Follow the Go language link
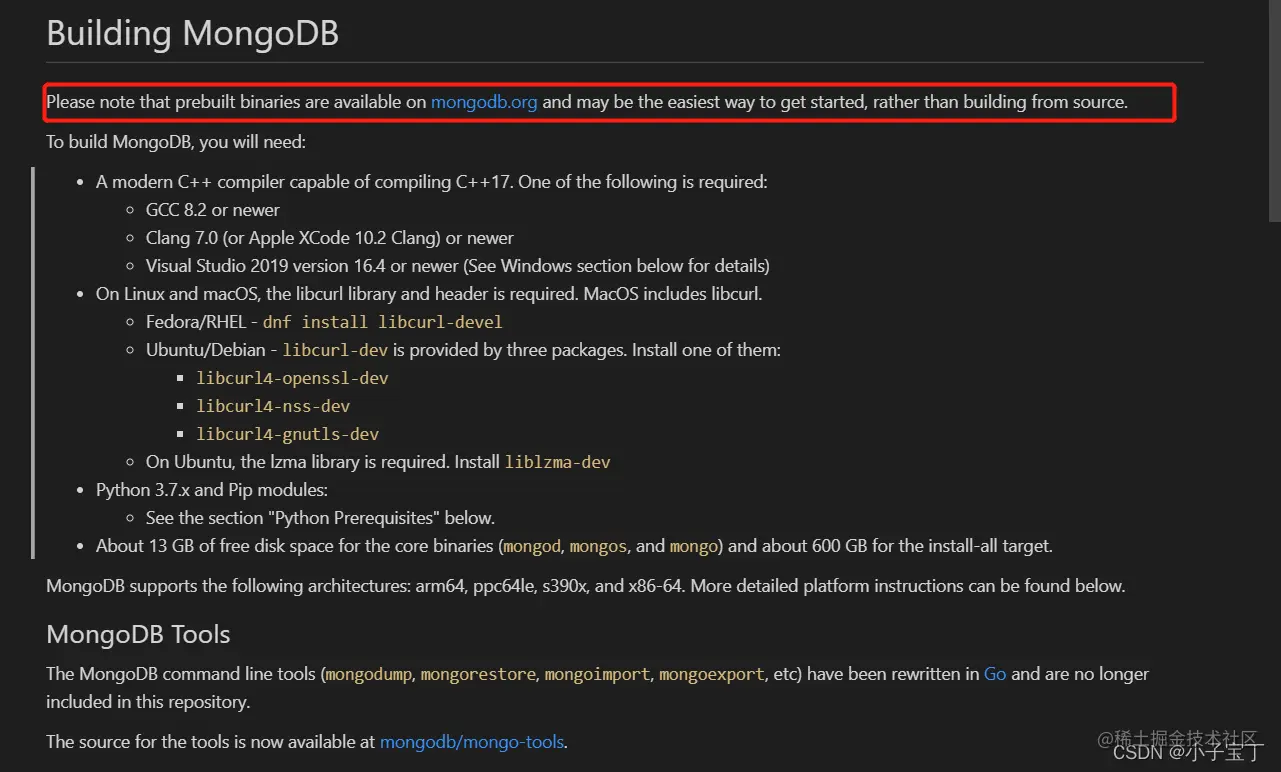Screen dimensions: 1281x772 (x=995, y=674)
